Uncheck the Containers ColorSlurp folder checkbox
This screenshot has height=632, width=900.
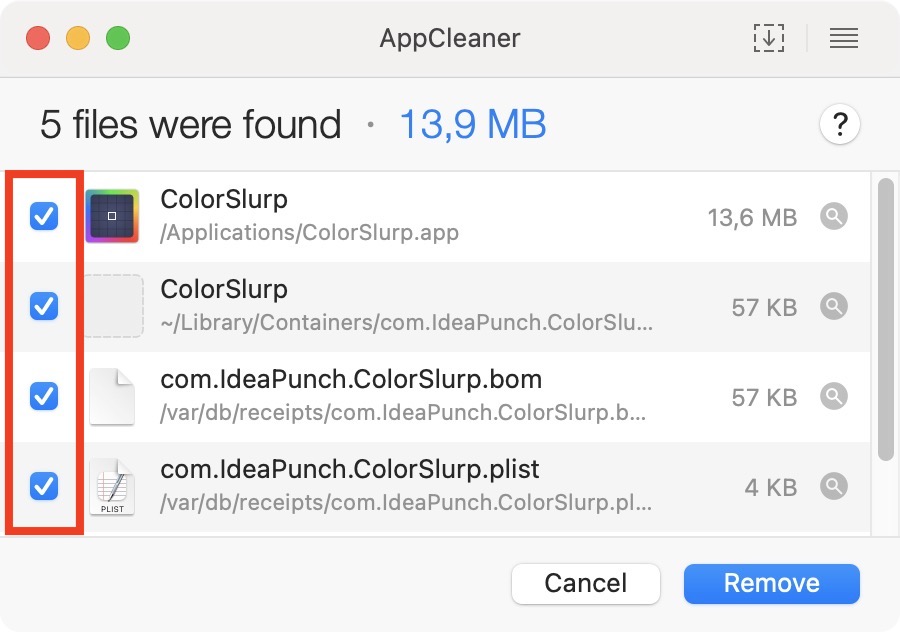44,306
